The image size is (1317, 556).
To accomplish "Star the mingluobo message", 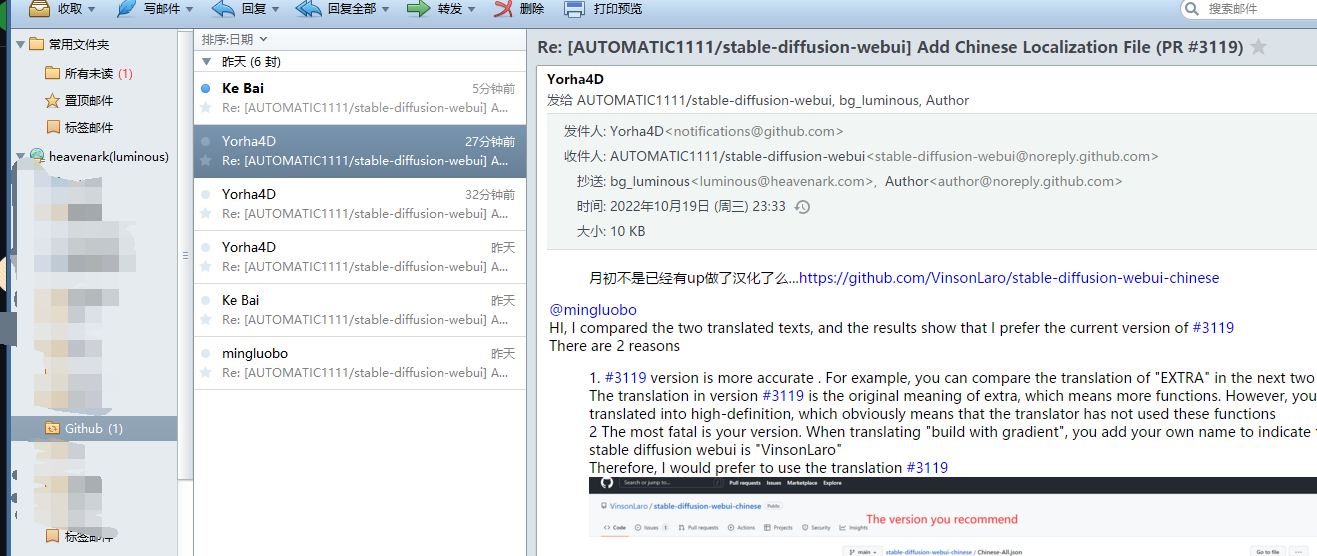I will 206,372.
